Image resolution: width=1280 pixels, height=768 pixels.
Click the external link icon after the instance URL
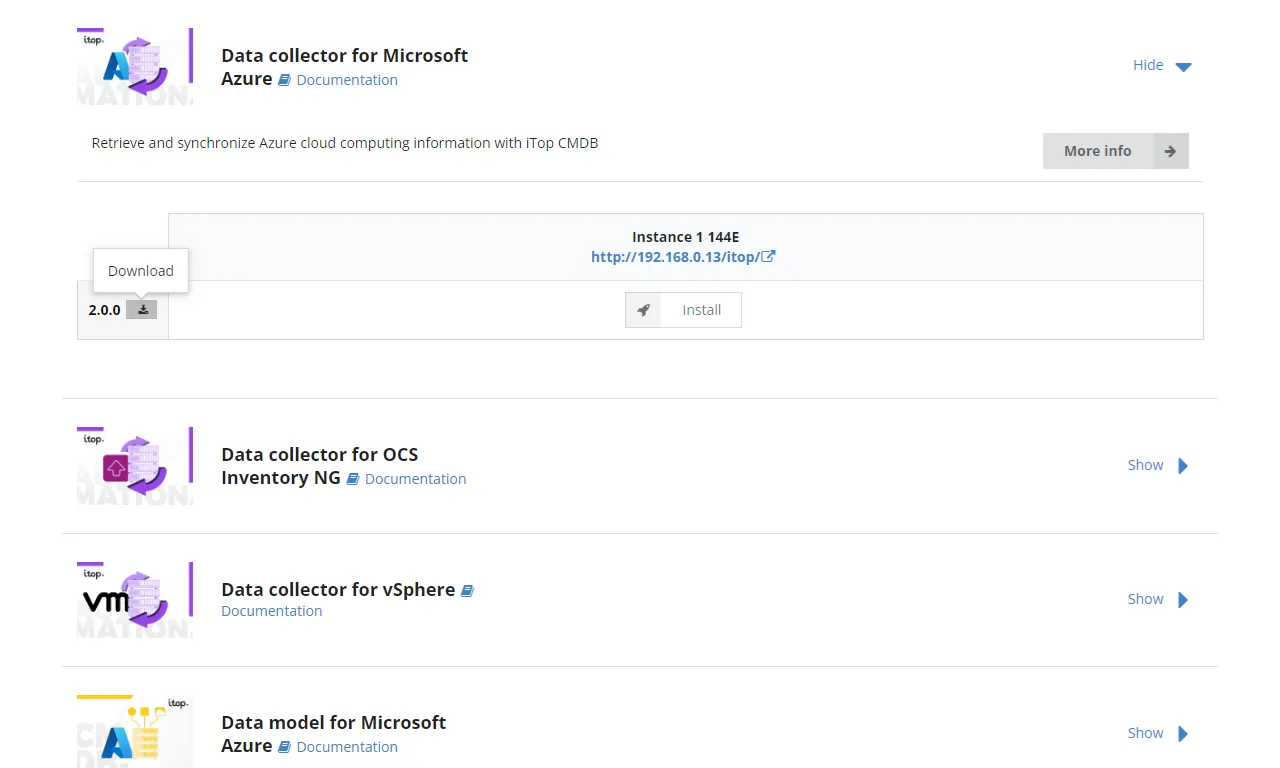[768, 256]
